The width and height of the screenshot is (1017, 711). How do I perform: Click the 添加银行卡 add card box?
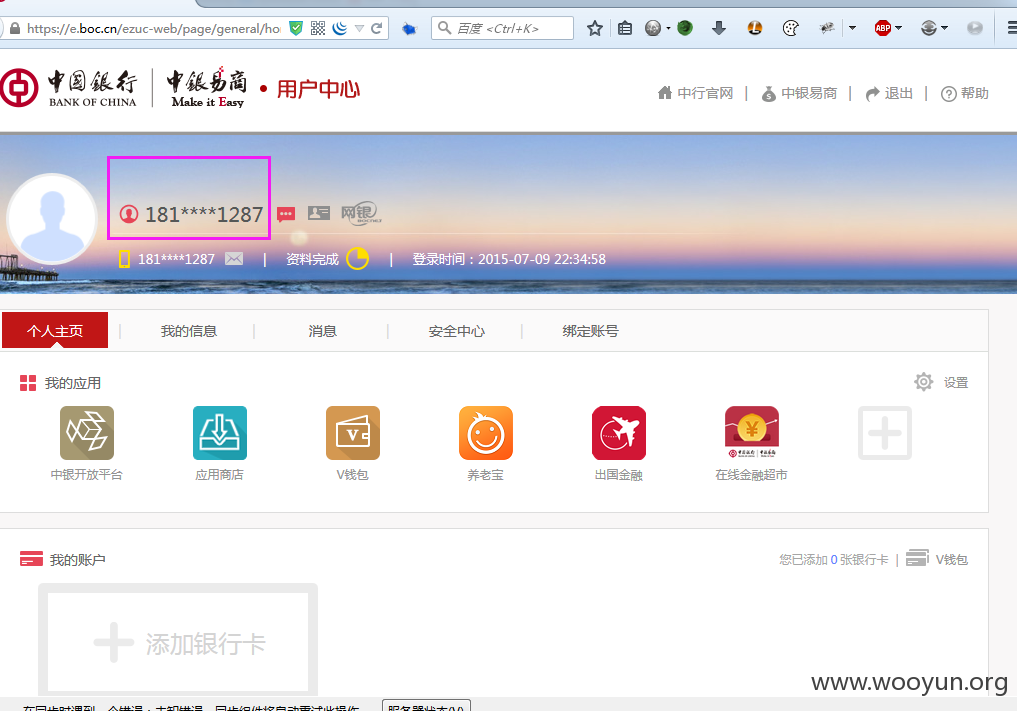tap(178, 639)
